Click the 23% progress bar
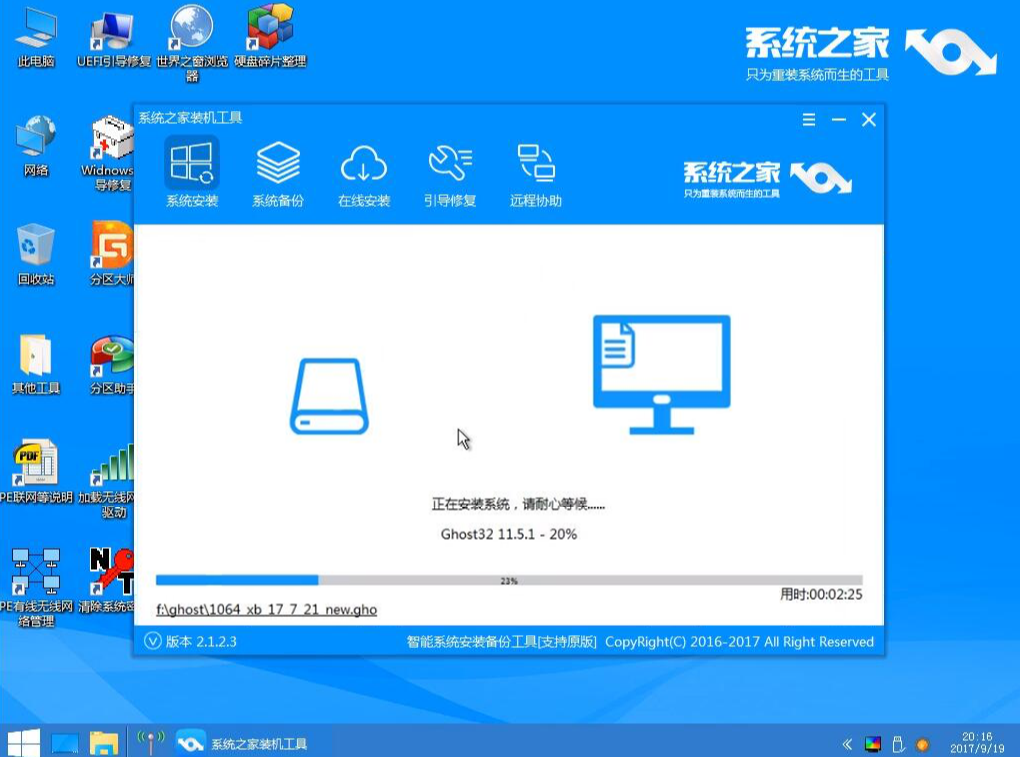 click(508, 578)
